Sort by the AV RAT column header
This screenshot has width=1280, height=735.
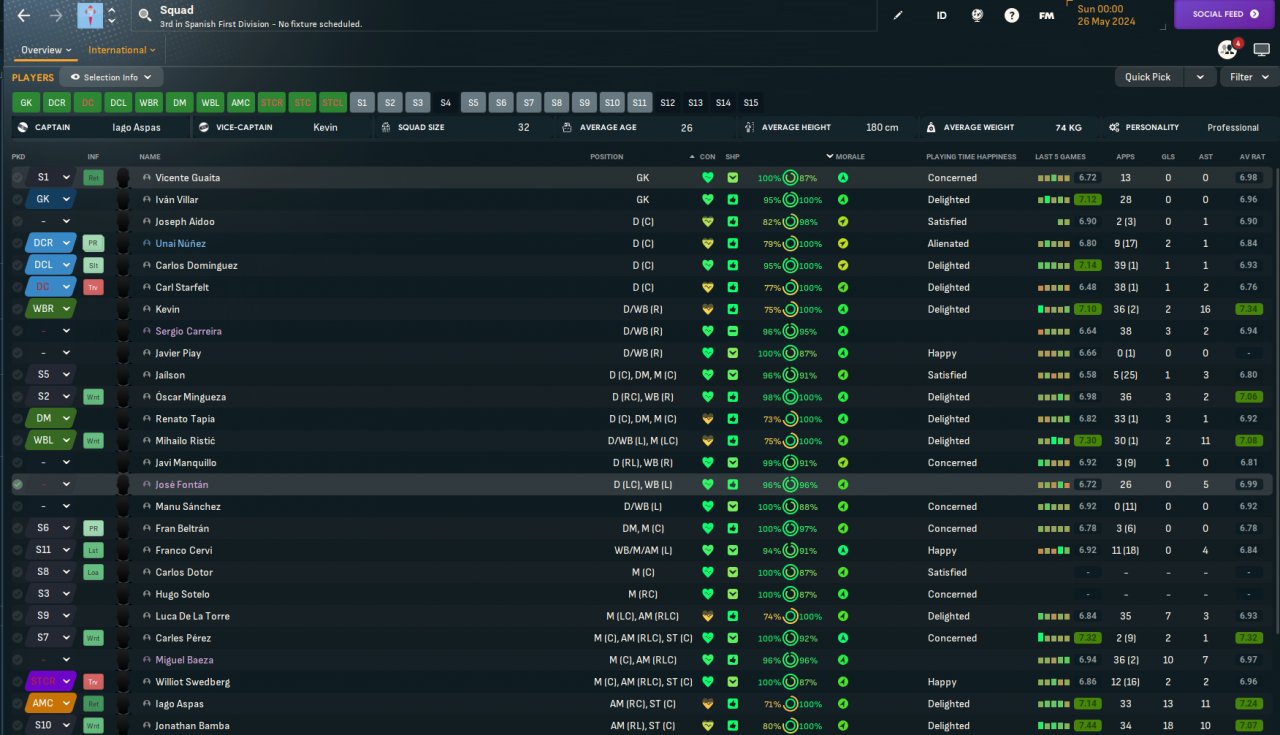click(x=1252, y=157)
